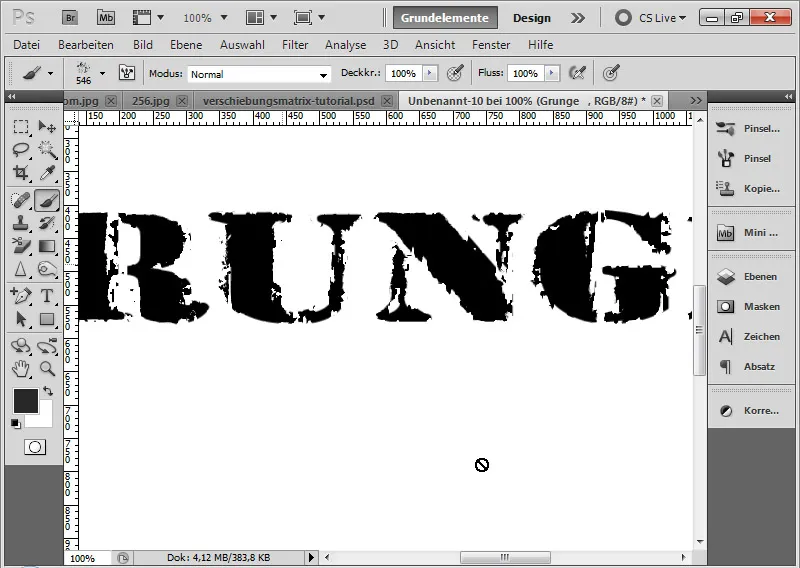Viewport: 800px width, 568px height.
Task: Open the zoom level dropdown
Action: point(223,18)
